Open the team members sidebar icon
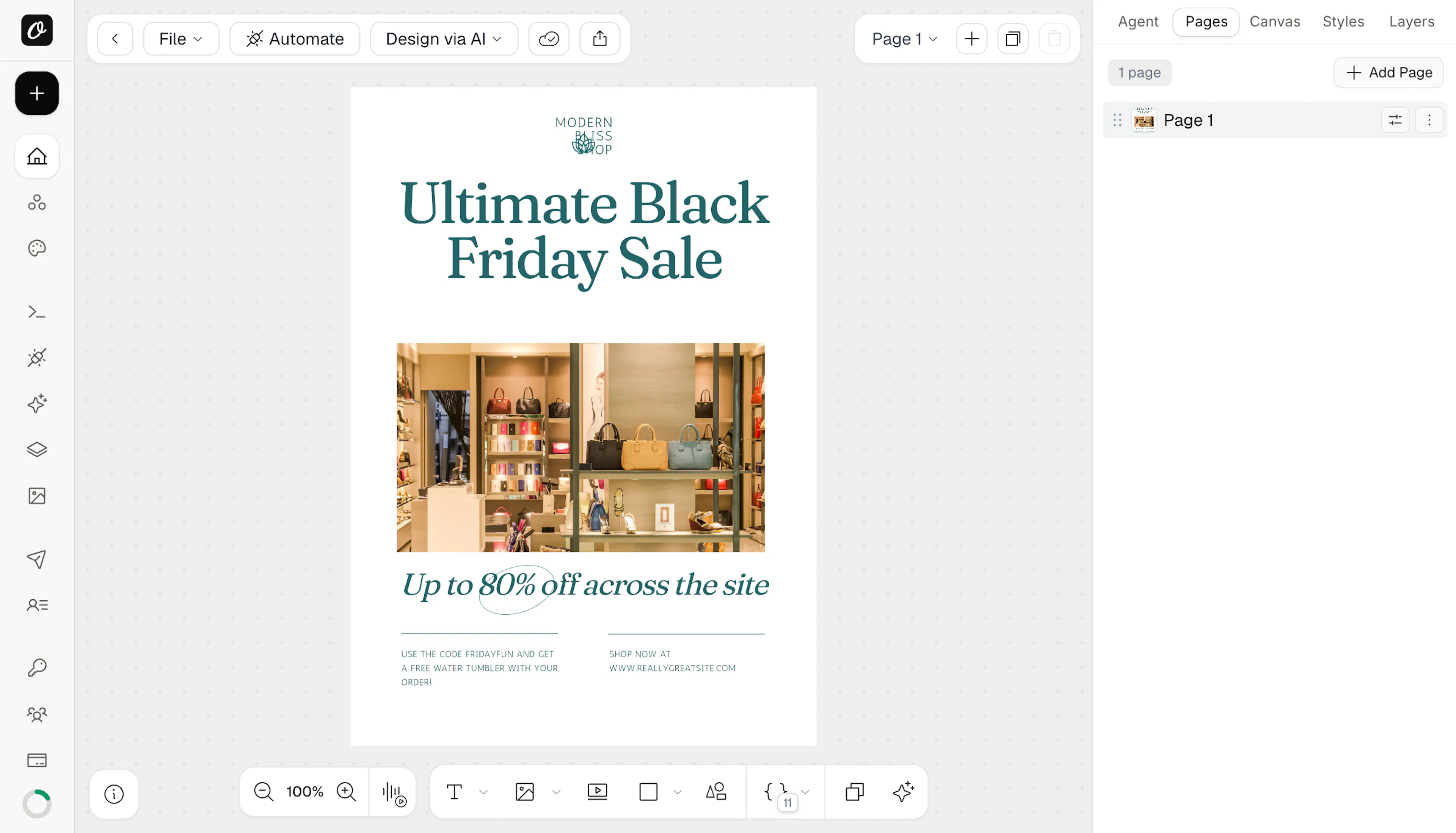This screenshot has height=833, width=1456. pyautogui.click(x=37, y=714)
